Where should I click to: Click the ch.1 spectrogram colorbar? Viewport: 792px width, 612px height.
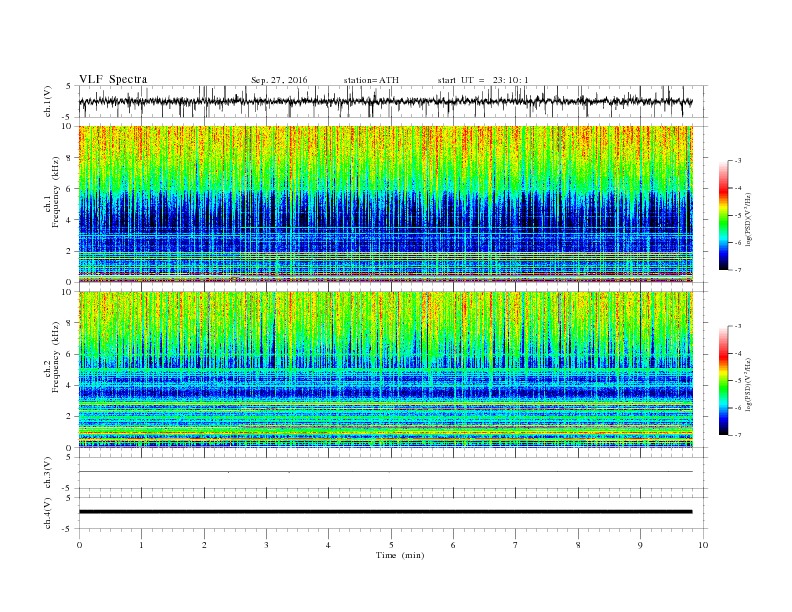(723, 215)
